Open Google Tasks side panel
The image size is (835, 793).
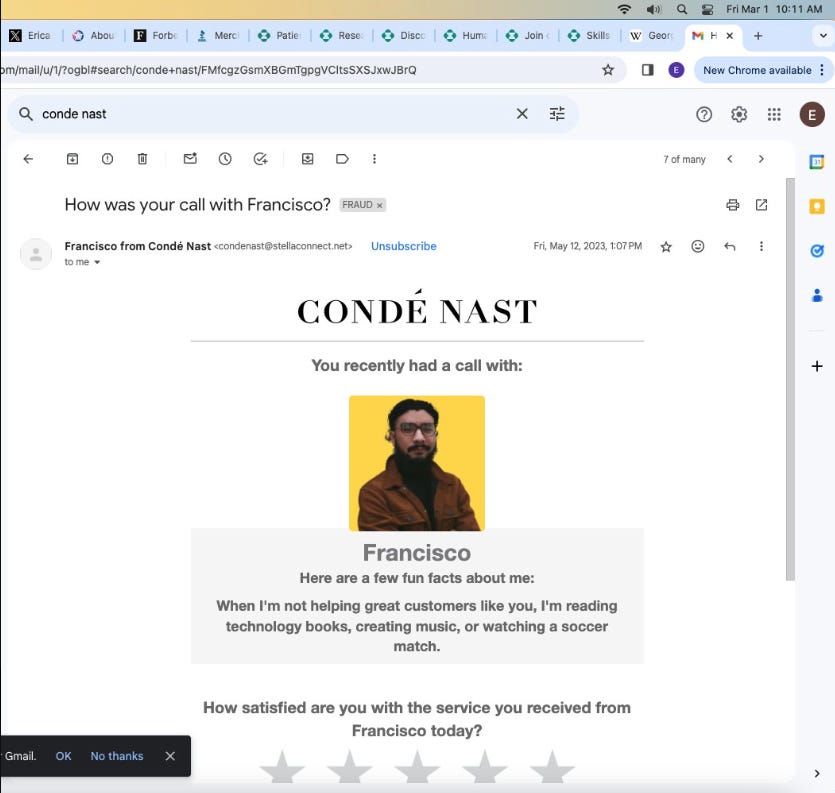(x=816, y=250)
